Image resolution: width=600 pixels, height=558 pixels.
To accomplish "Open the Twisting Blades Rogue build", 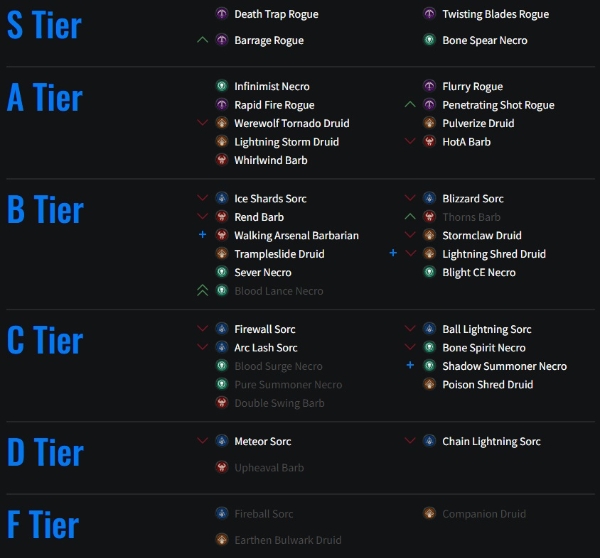I will (496, 14).
